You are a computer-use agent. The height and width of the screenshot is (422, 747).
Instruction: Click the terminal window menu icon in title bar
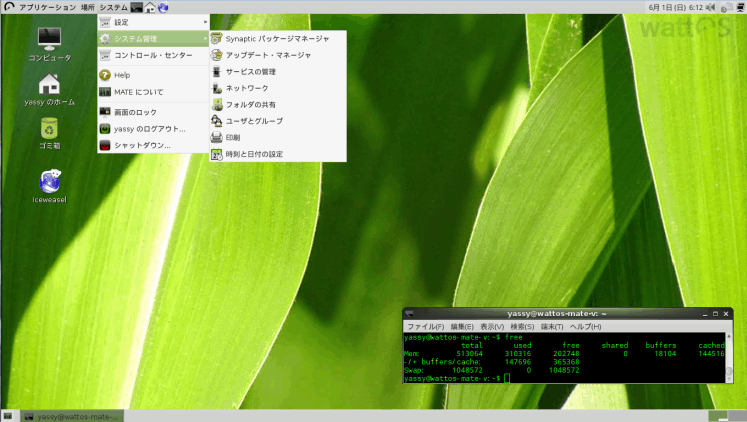pos(409,313)
